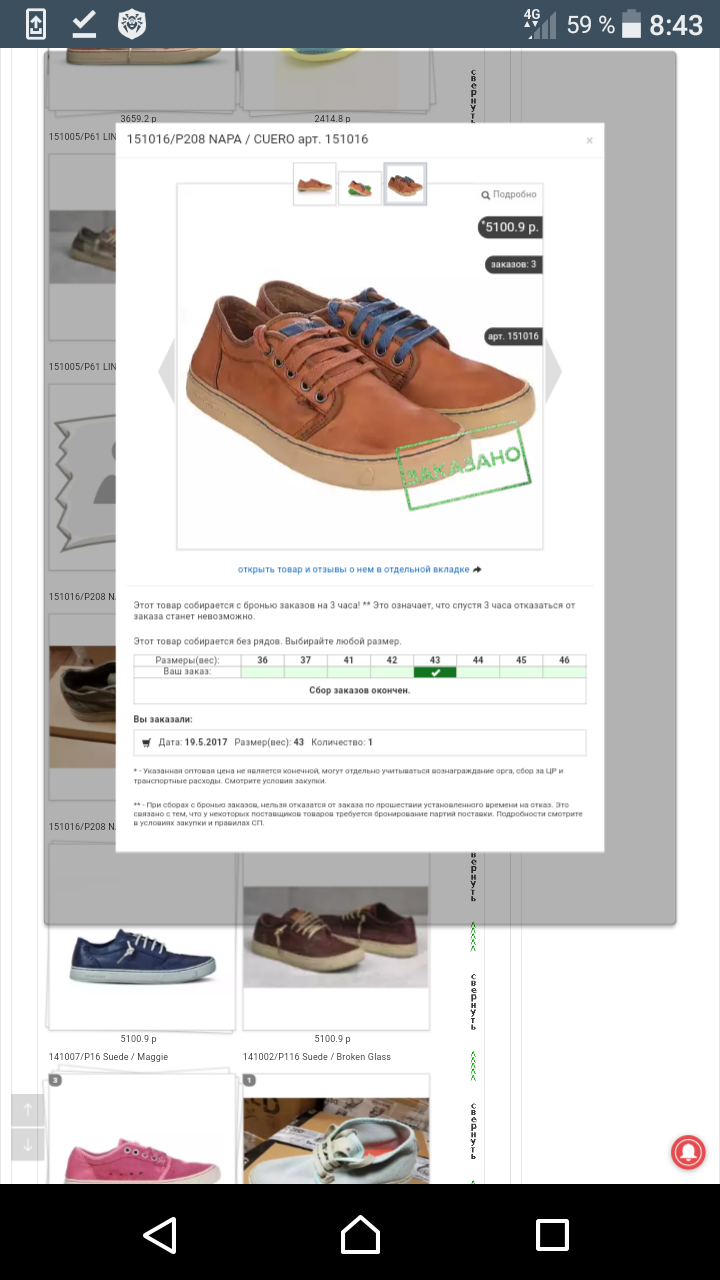Tap the upload notification icon in status bar
The height and width of the screenshot is (1280, 720).
coord(36,24)
